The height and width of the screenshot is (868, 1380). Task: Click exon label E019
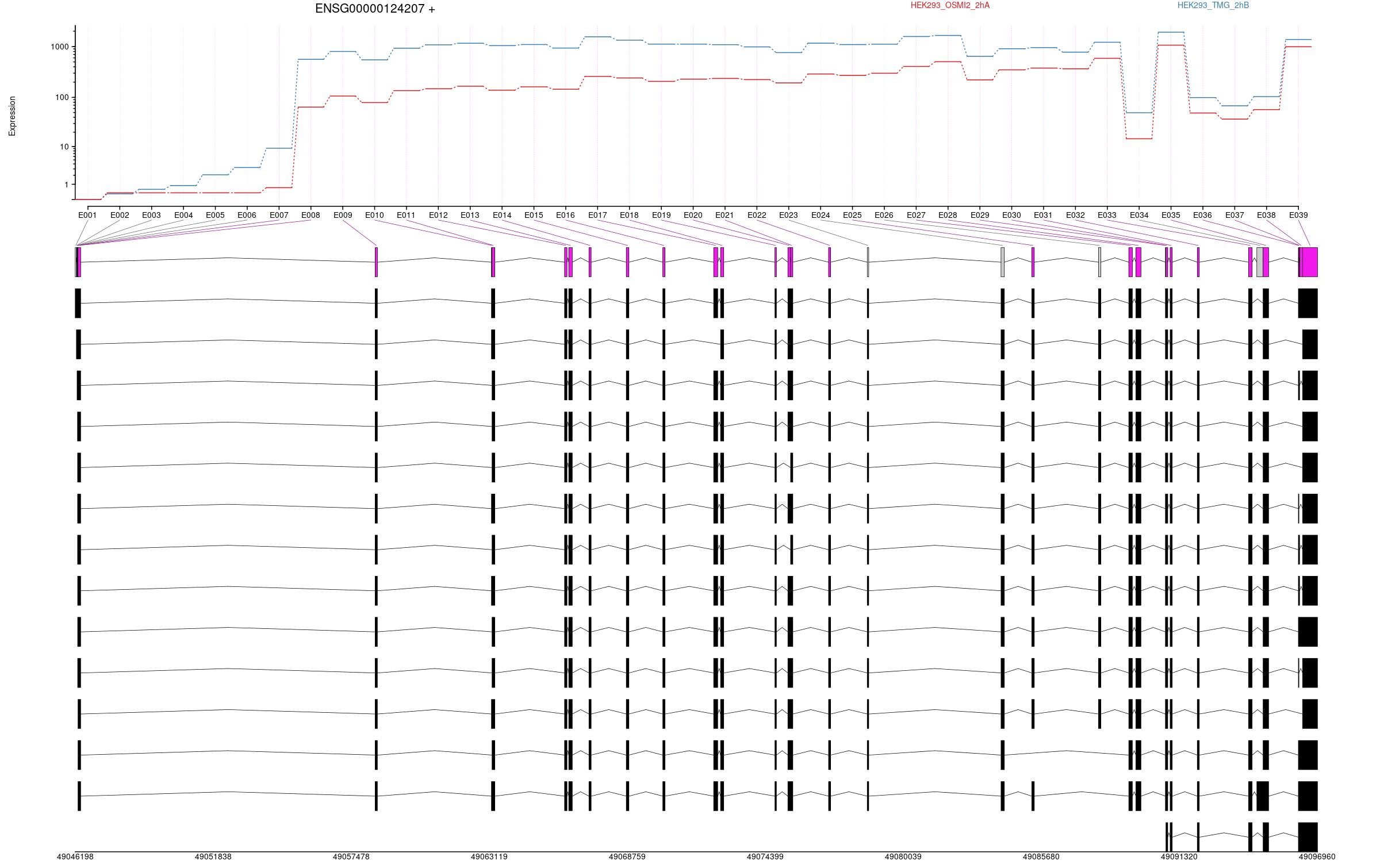click(661, 215)
